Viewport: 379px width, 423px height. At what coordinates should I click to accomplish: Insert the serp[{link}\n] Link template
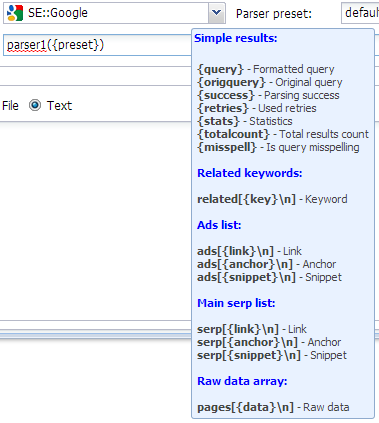click(252, 329)
